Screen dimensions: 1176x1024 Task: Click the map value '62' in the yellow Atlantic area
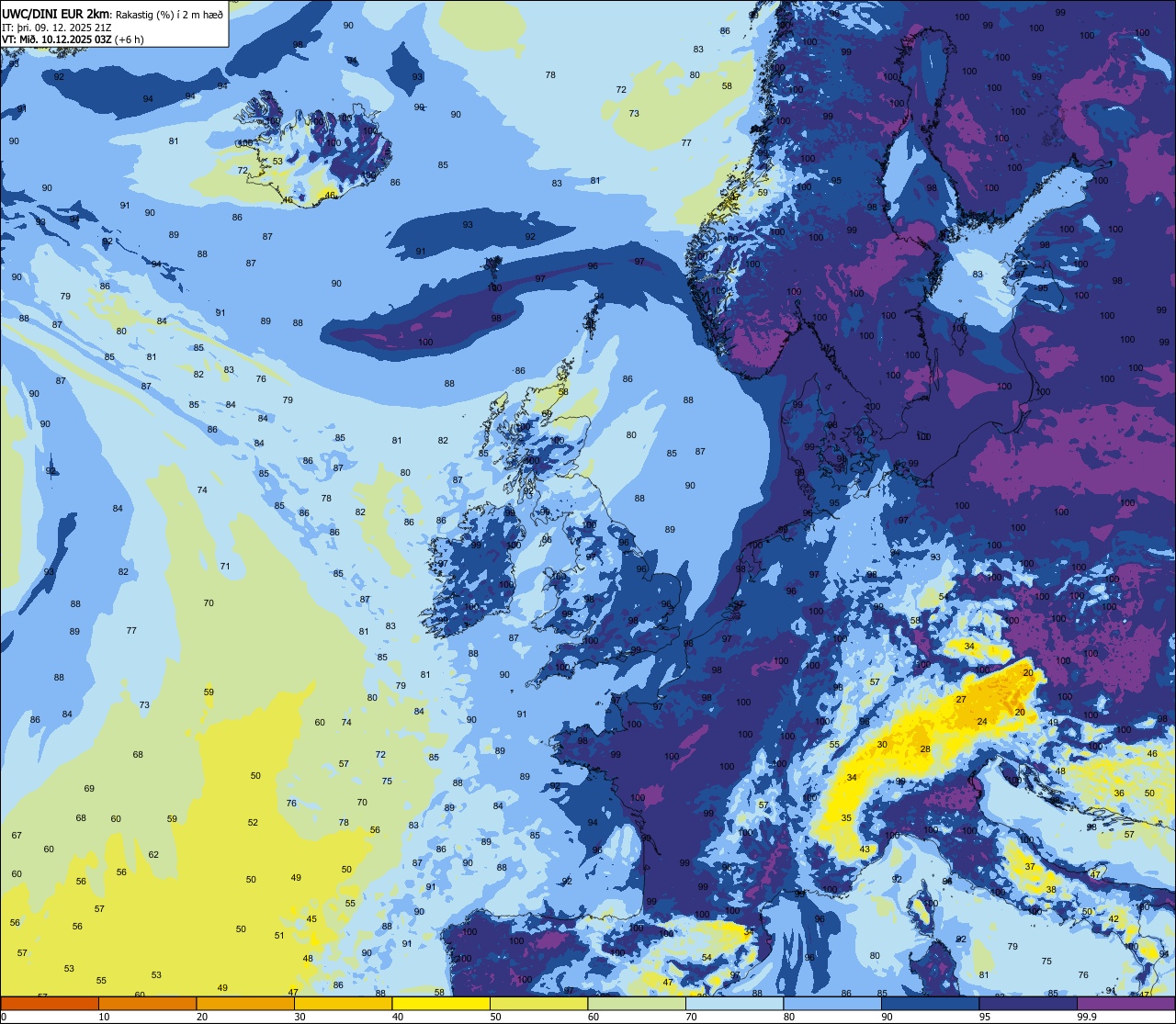point(153,855)
